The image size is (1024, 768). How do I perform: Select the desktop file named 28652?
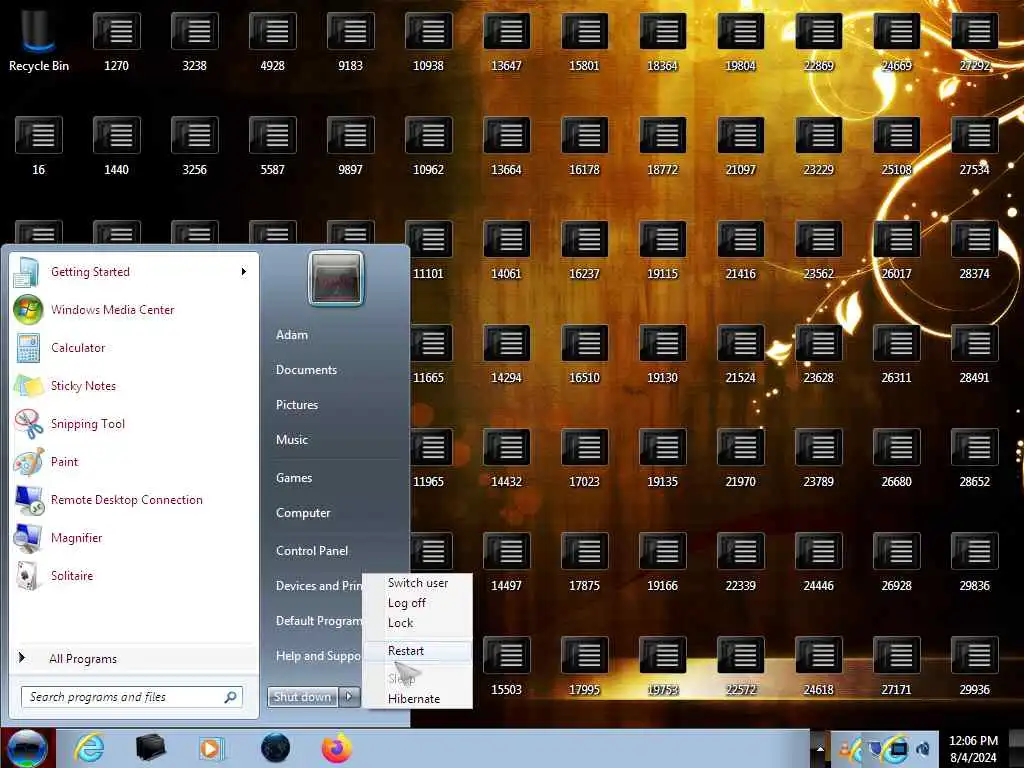pos(974,458)
